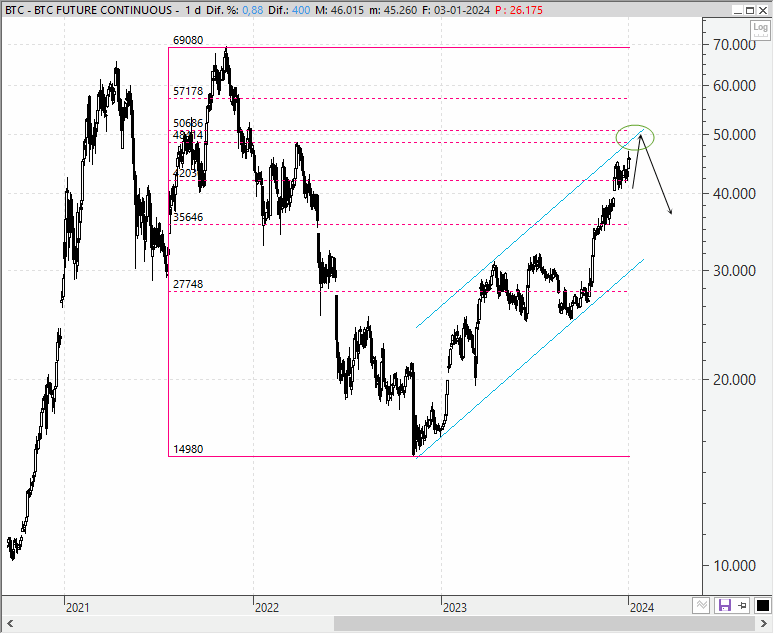The image size is (774, 634).
Task: Click the 2023 date axis label
Action: pos(455,607)
